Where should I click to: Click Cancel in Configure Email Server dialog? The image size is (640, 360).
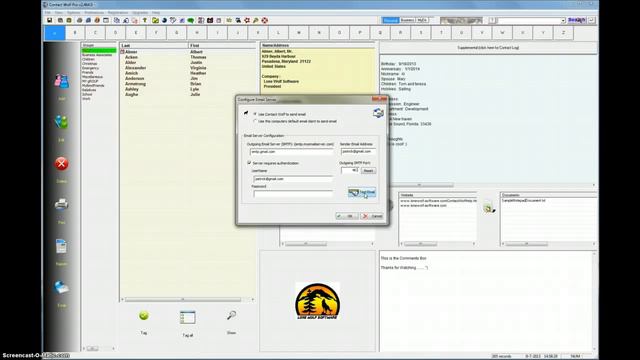tap(372, 216)
